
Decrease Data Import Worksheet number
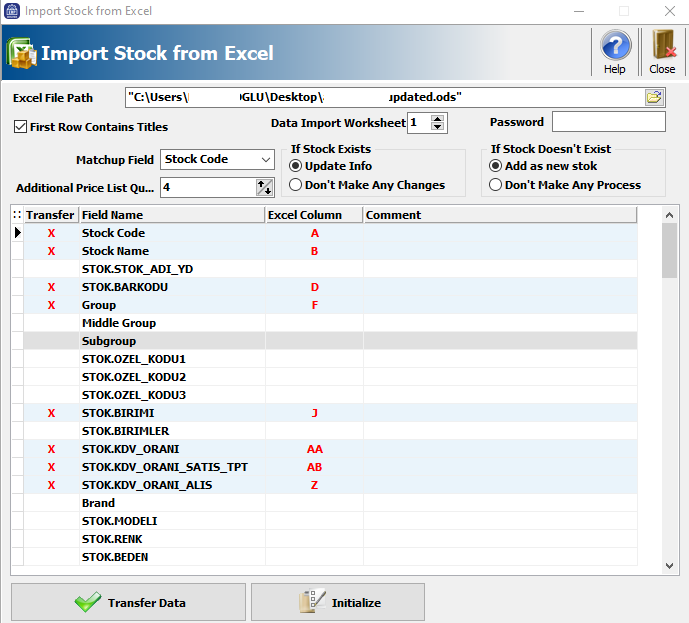(437, 127)
